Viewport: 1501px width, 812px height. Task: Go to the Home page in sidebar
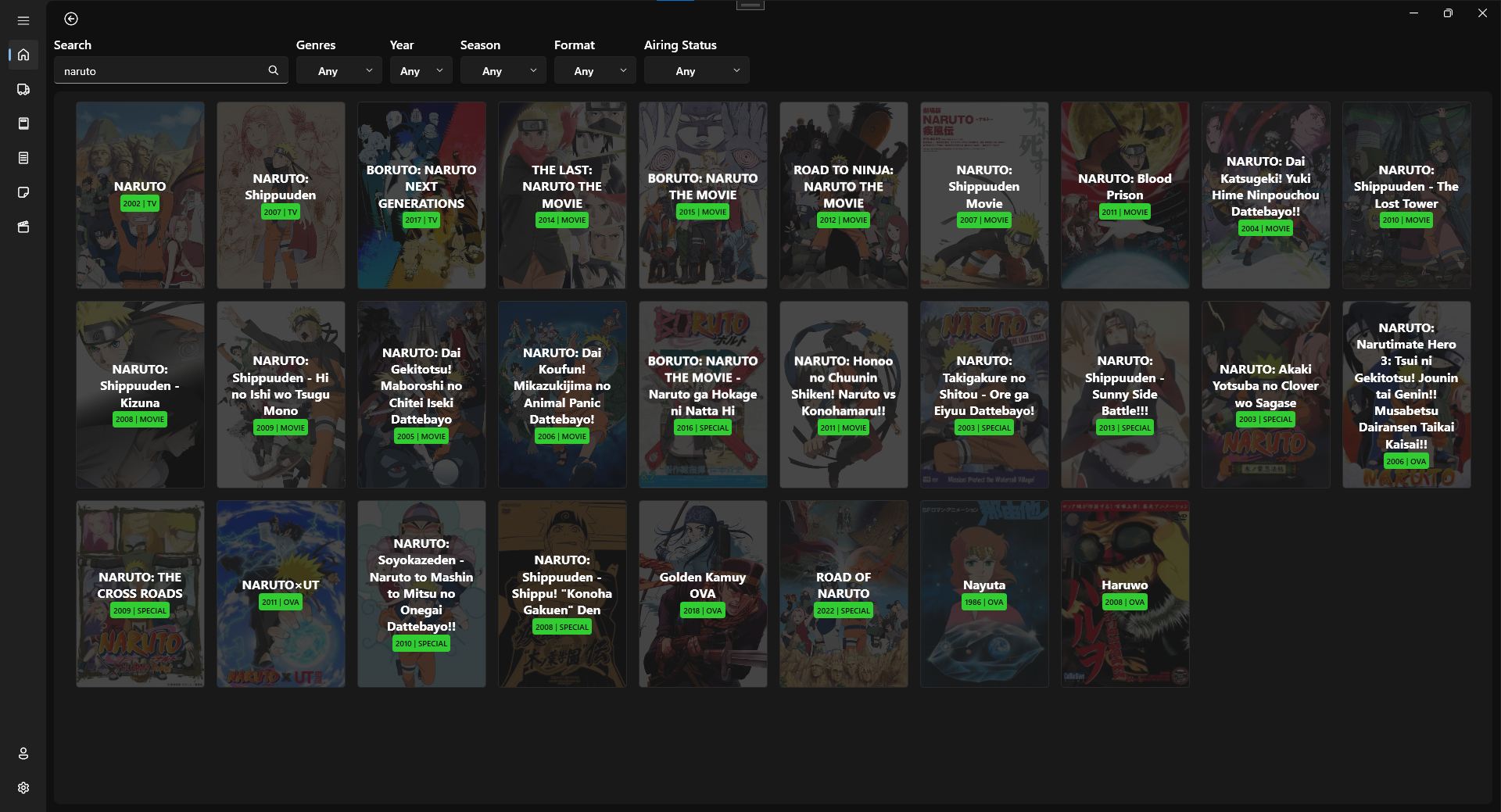[x=23, y=55]
